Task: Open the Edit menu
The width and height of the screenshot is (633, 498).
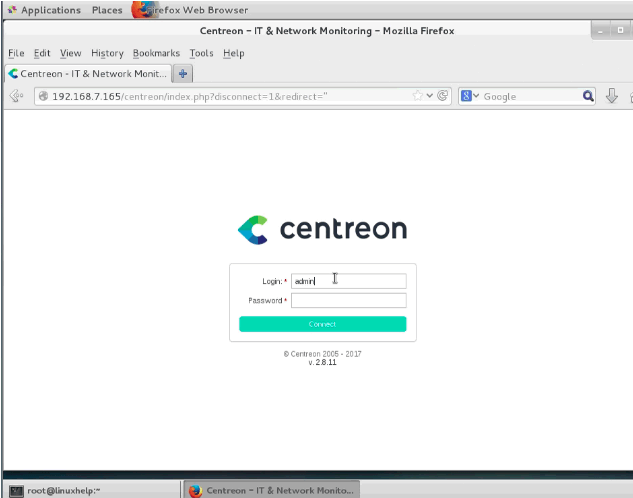Action: click(x=42, y=53)
